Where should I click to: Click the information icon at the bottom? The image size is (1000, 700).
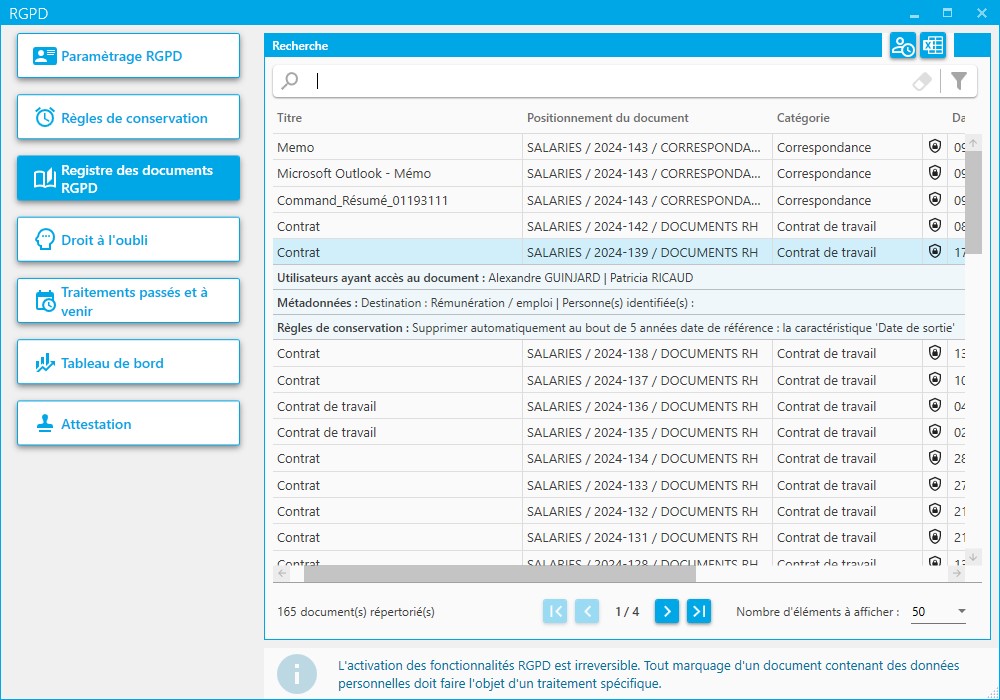[297, 674]
